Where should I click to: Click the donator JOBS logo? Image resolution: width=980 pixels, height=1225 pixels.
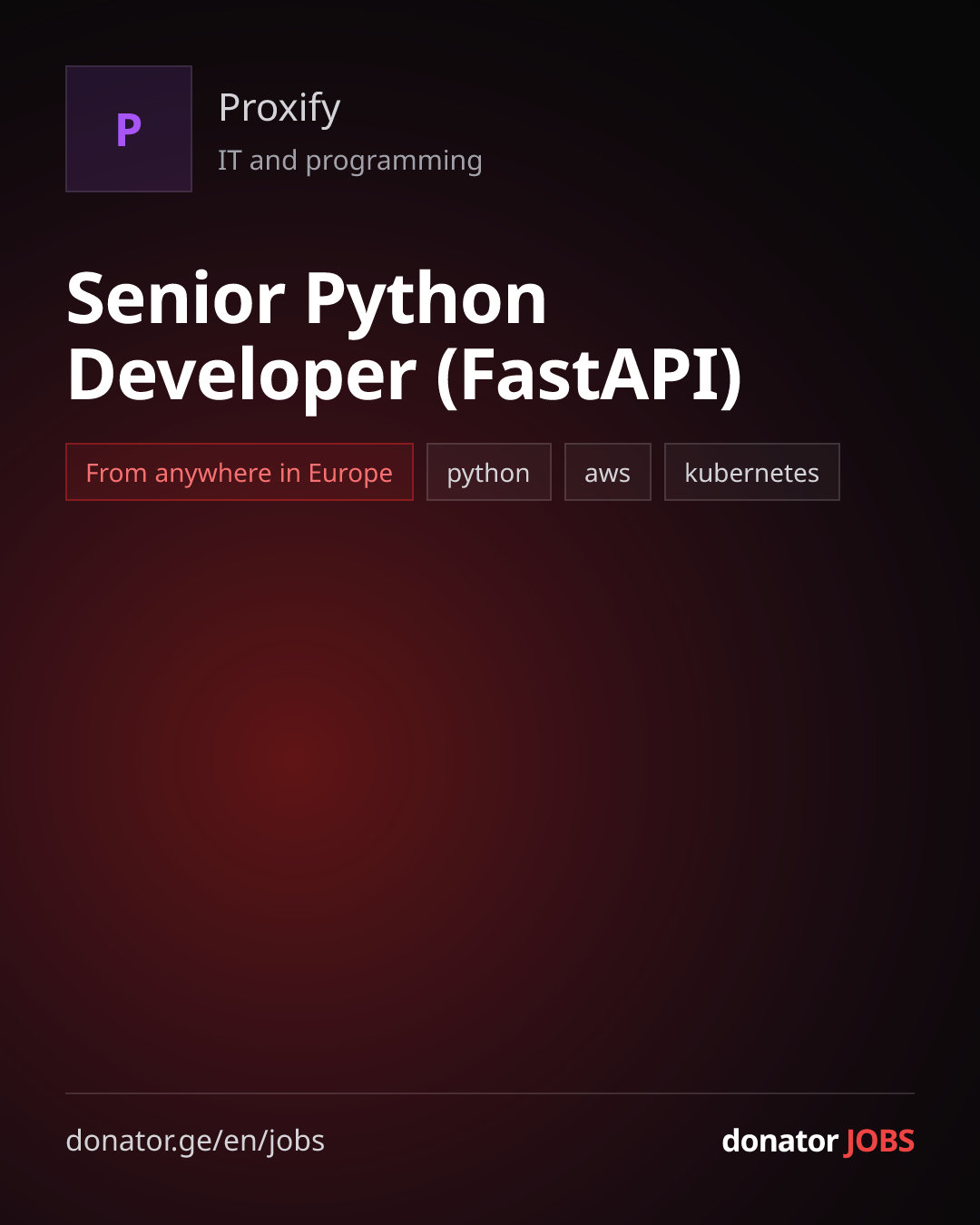pos(818,1141)
